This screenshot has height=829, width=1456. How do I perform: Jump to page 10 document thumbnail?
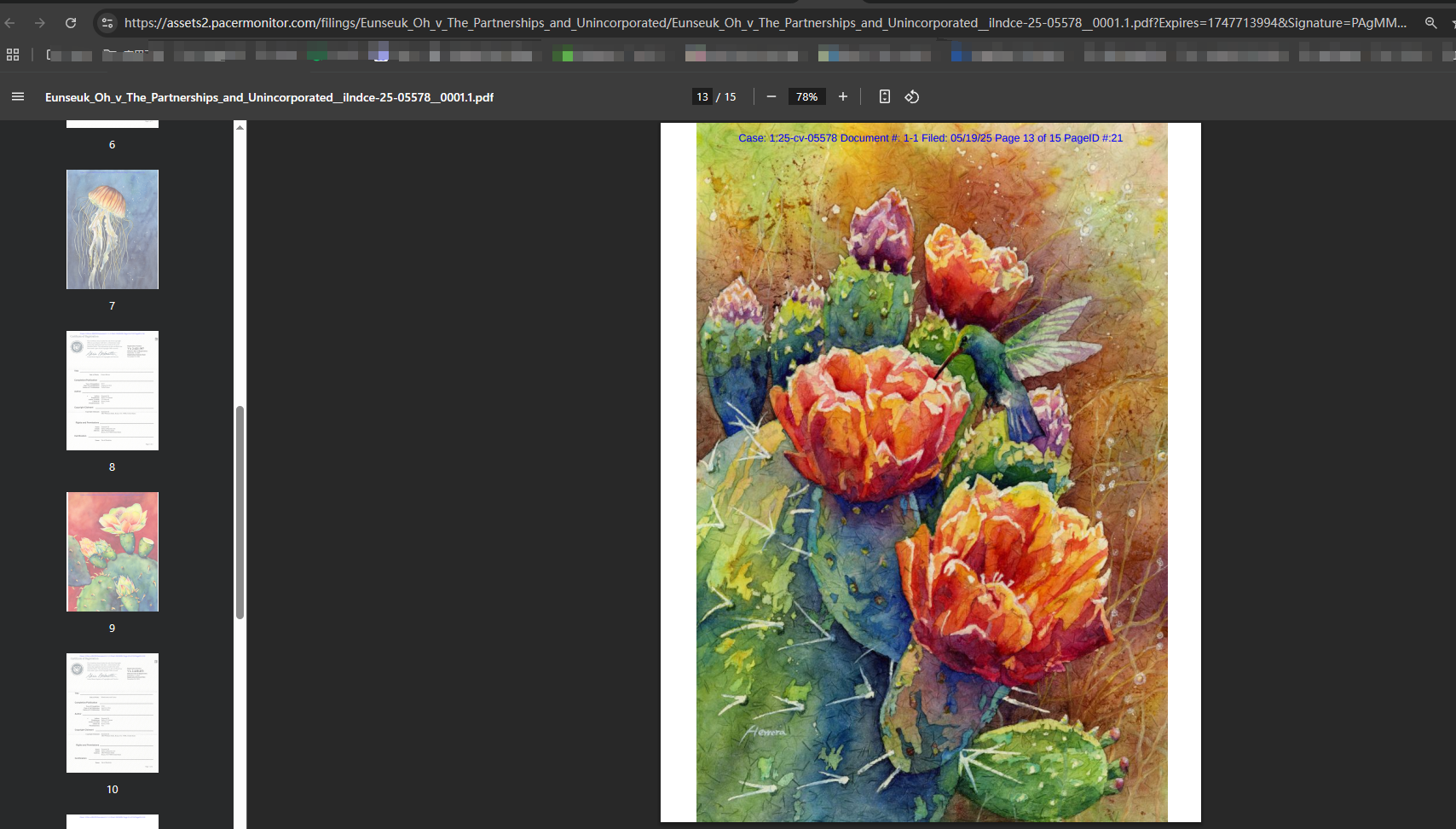click(113, 713)
